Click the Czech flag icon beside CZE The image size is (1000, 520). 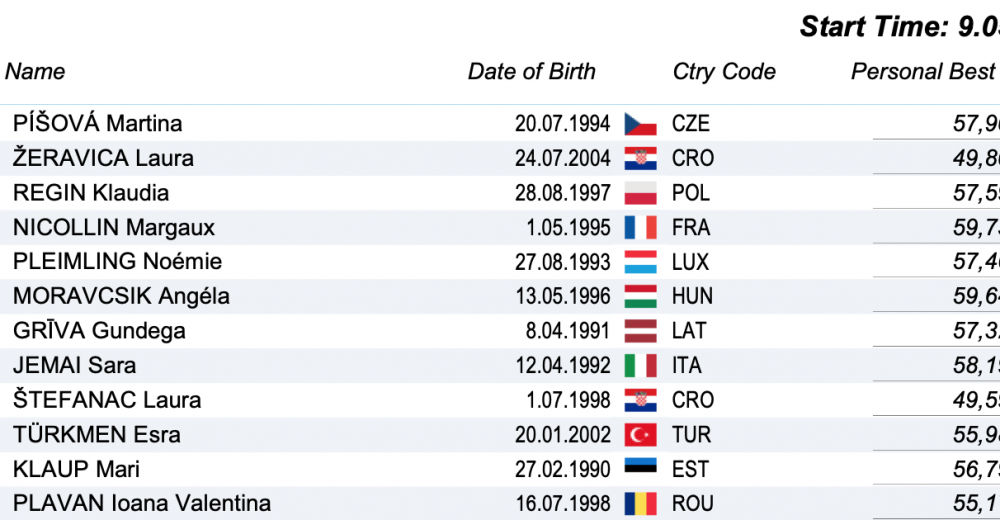640,124
